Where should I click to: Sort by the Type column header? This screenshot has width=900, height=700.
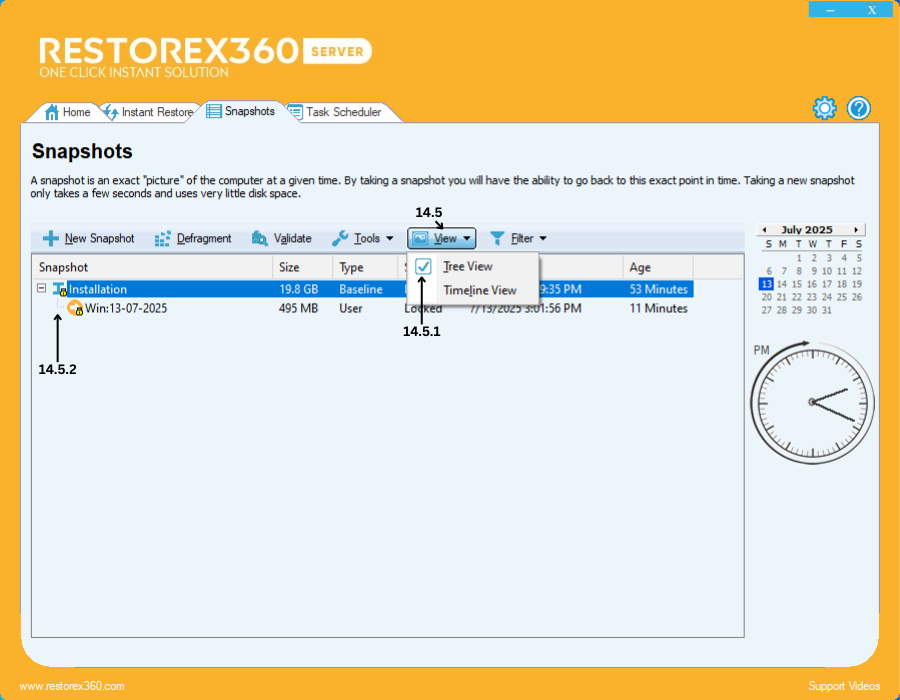point(365,267)
